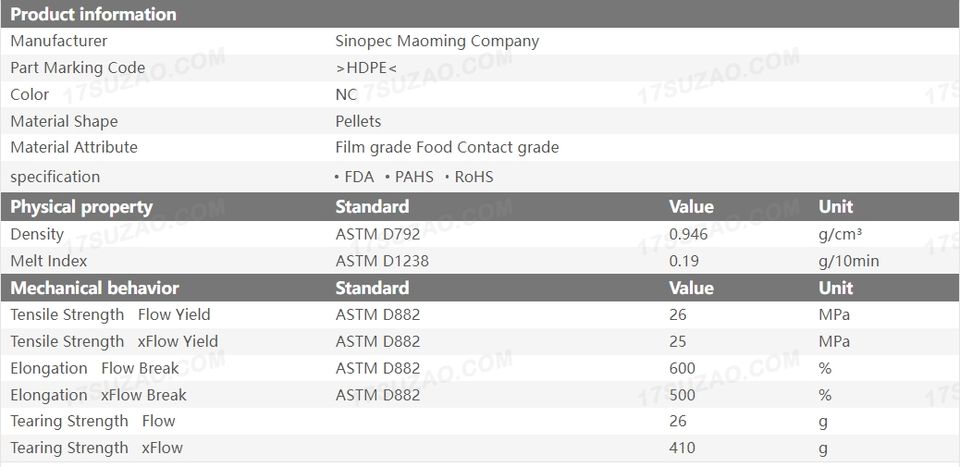Click the Physical property header
The width and height of the screenshot is (960, 467).
click(81, 207)
